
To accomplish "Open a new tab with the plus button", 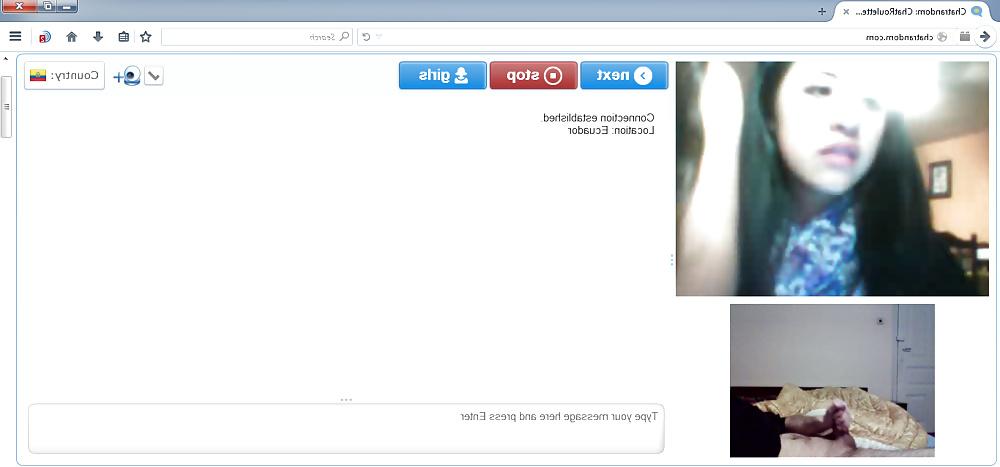I will click(x=821, y=11).
